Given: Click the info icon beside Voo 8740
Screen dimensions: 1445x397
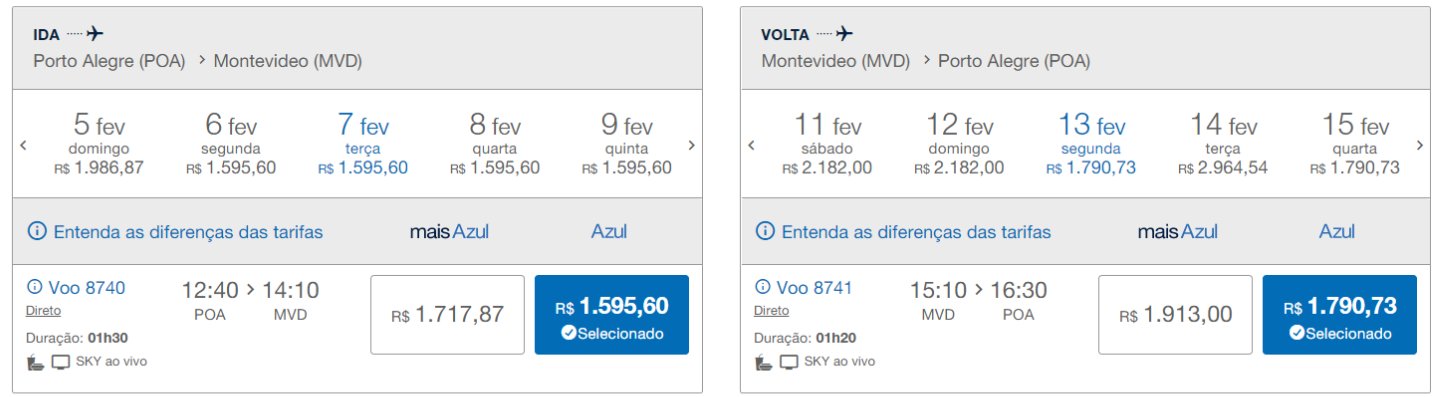Looking at the screenshot, I should (x=34, y=288).
